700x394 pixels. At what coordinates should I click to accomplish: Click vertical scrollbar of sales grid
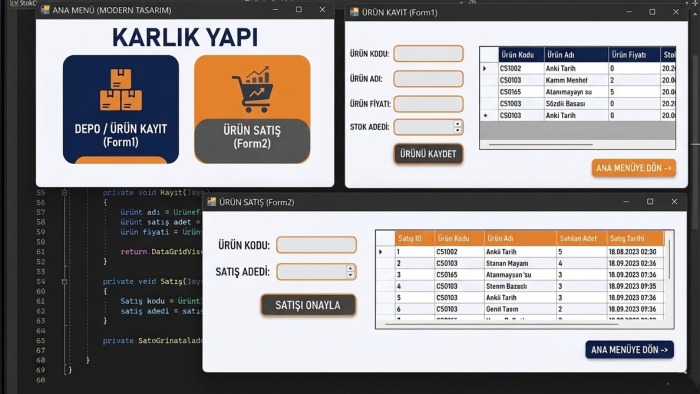click(669, 259)
